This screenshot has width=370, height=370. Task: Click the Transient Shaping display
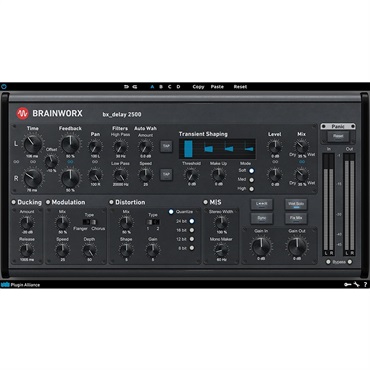coord(218,149)
